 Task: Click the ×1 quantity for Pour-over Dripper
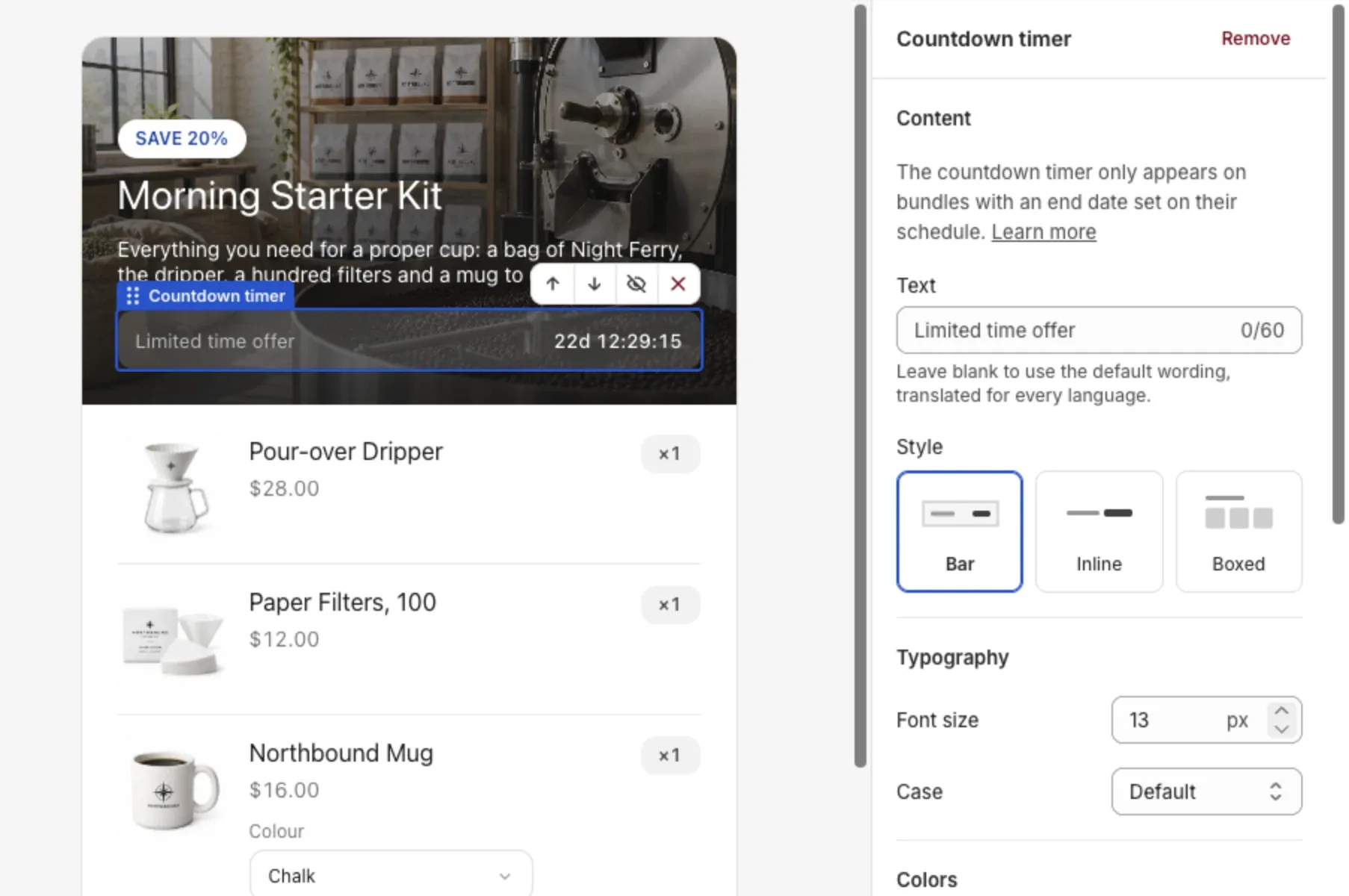coord(670,454)
